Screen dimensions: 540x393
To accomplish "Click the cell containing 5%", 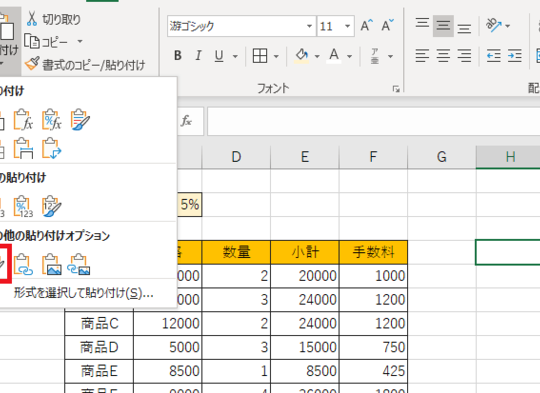I will [189, 205].
